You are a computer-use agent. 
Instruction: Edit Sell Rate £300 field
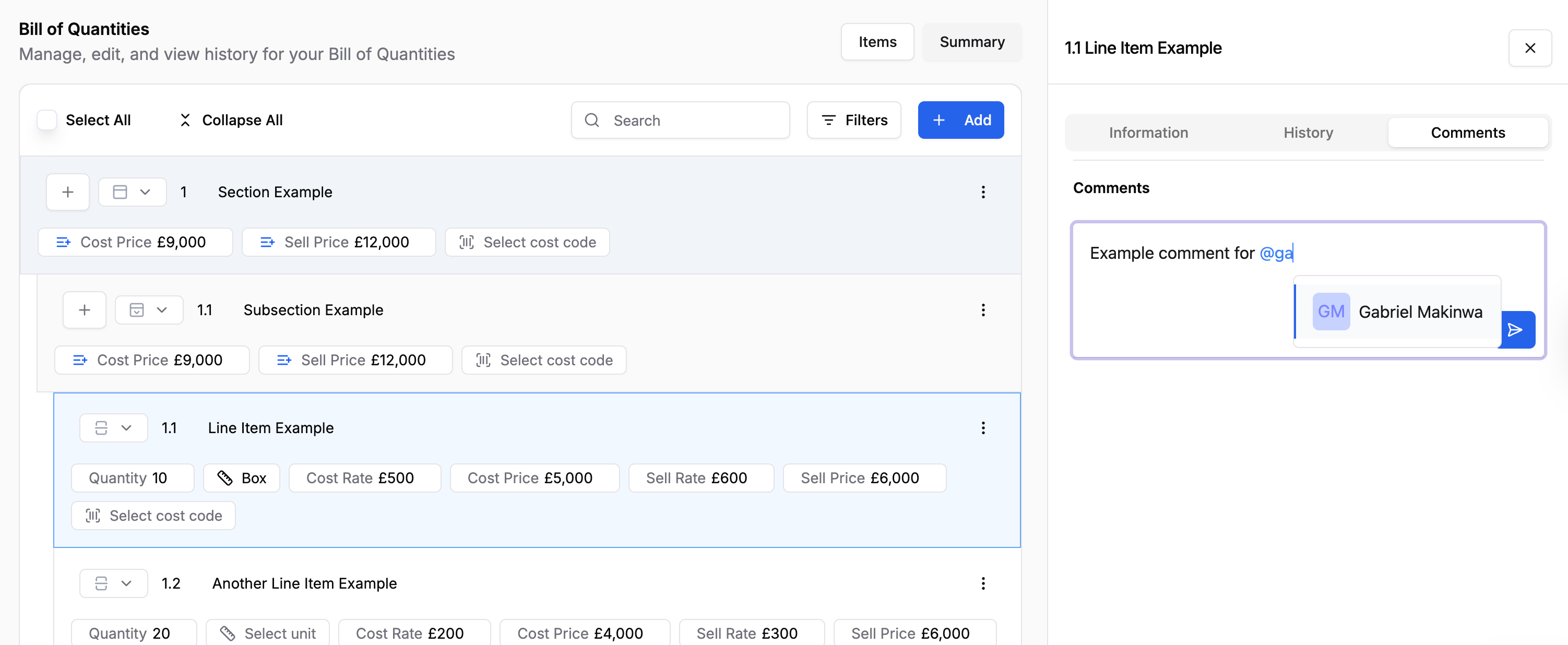[752, 634]
